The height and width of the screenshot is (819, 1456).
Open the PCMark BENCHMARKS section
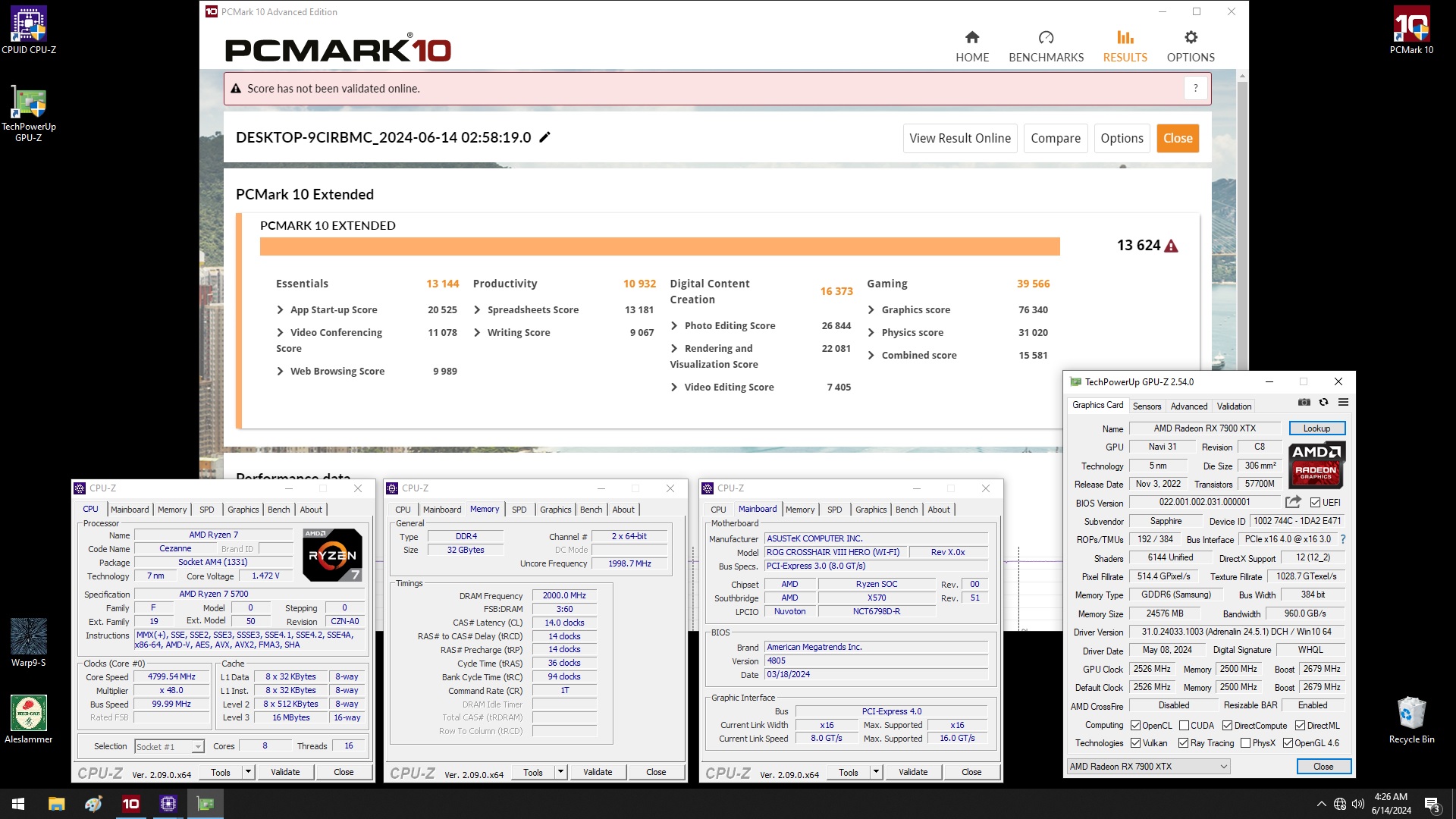coord(1046,46)
